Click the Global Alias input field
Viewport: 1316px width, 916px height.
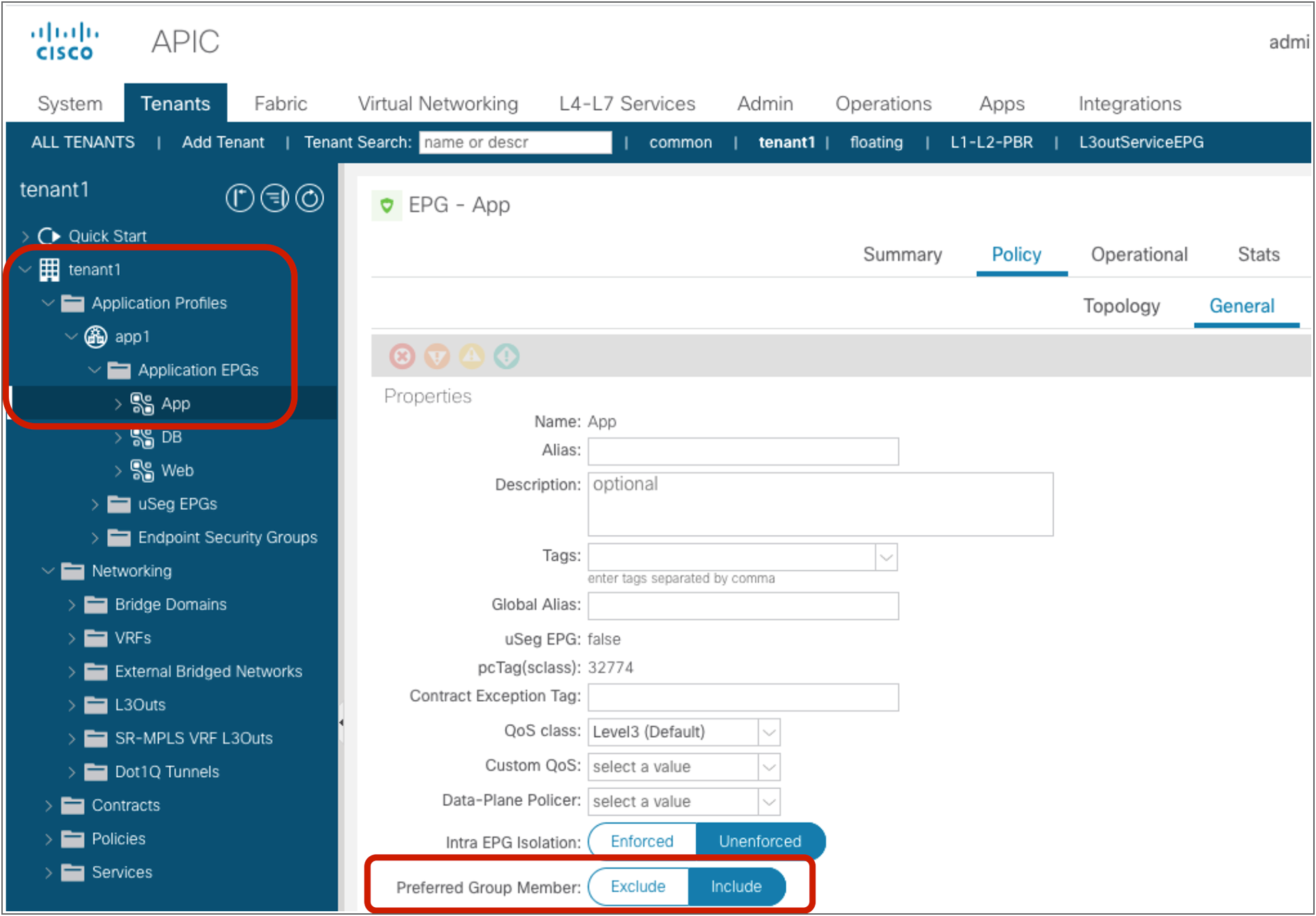pos(743,606)
